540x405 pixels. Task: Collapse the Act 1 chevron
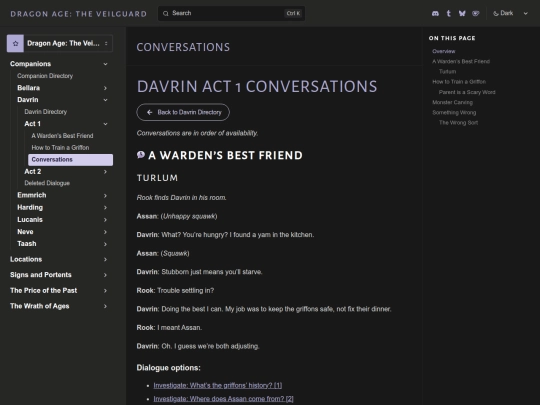[105, 124]
